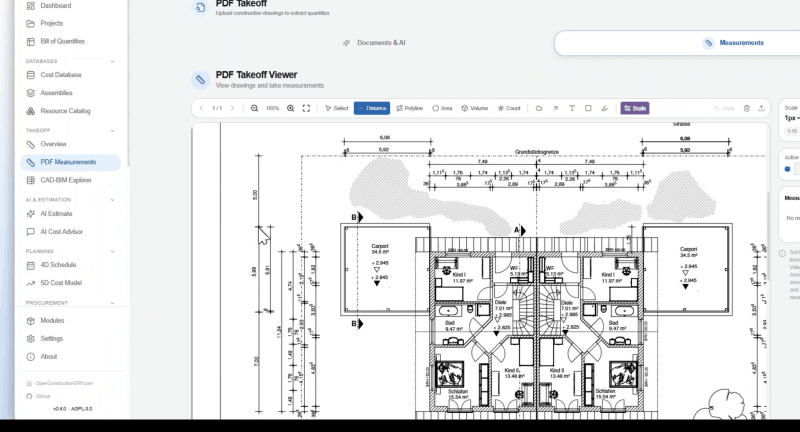Click the About info icon

31,357
